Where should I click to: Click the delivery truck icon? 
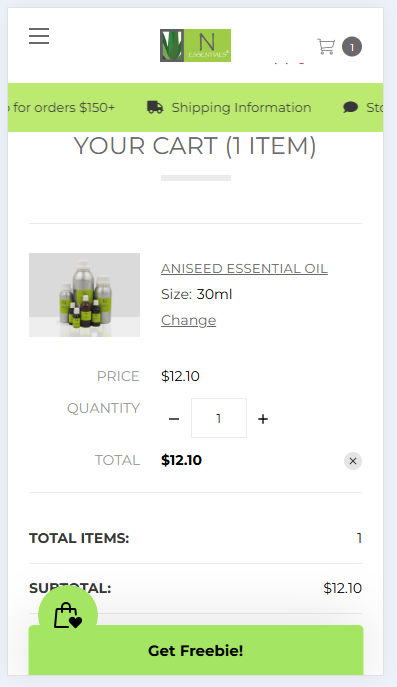(155, 107)
